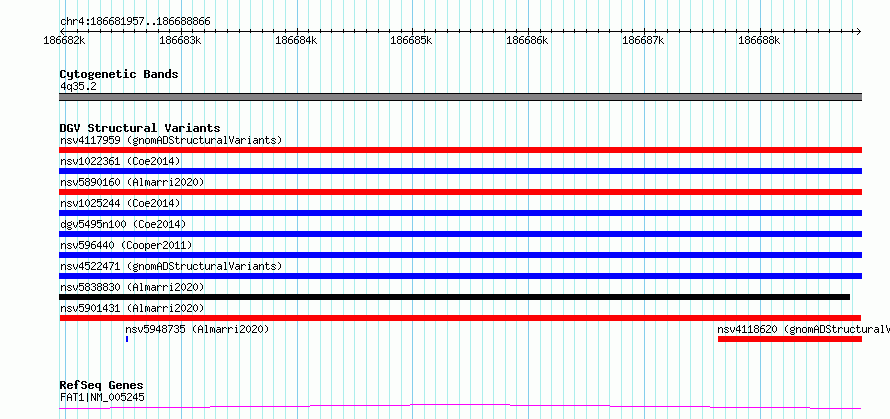Click ruler tick labeled 186685k

tap(412, 40)
